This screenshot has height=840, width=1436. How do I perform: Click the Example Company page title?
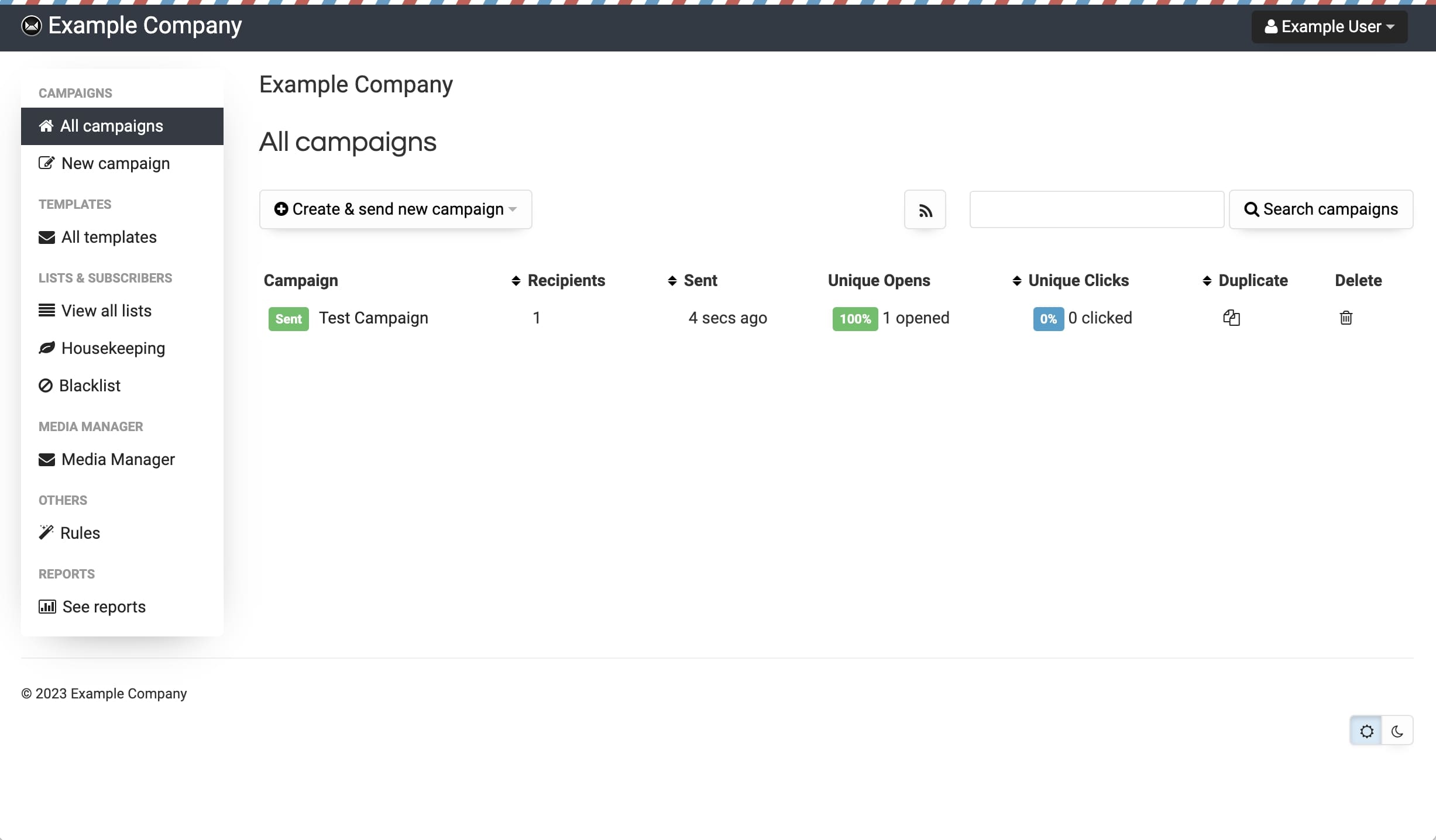pyautogui.click(x=356, y=85)
